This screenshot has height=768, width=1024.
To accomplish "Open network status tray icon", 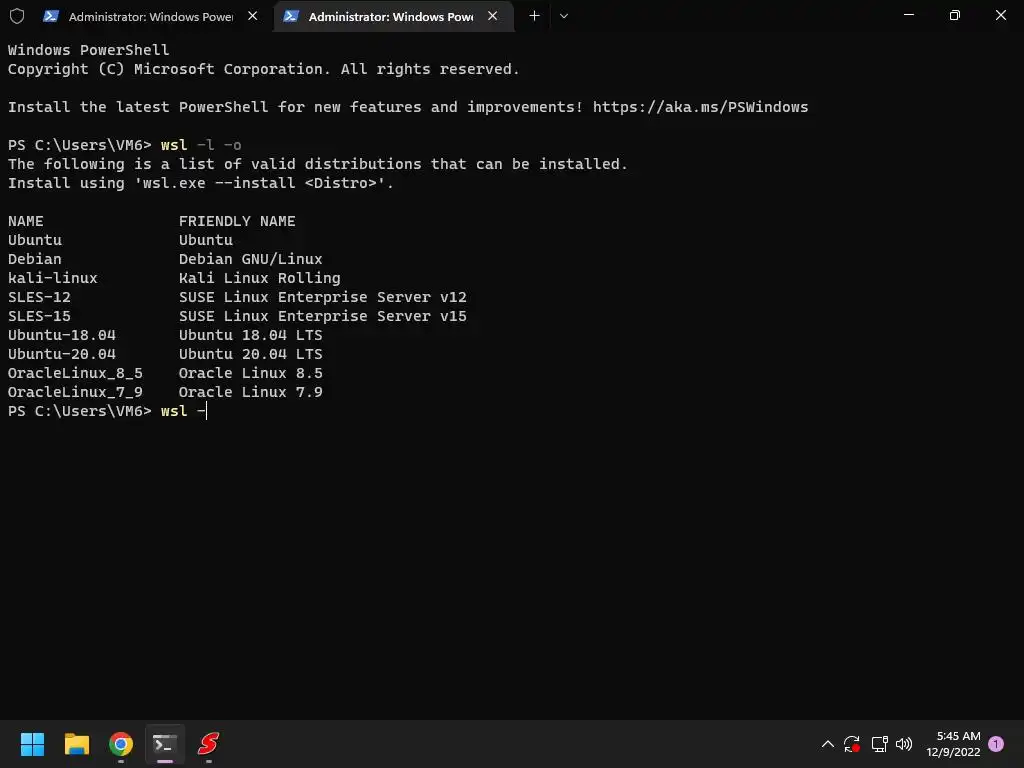I will [x=879, y=744].
